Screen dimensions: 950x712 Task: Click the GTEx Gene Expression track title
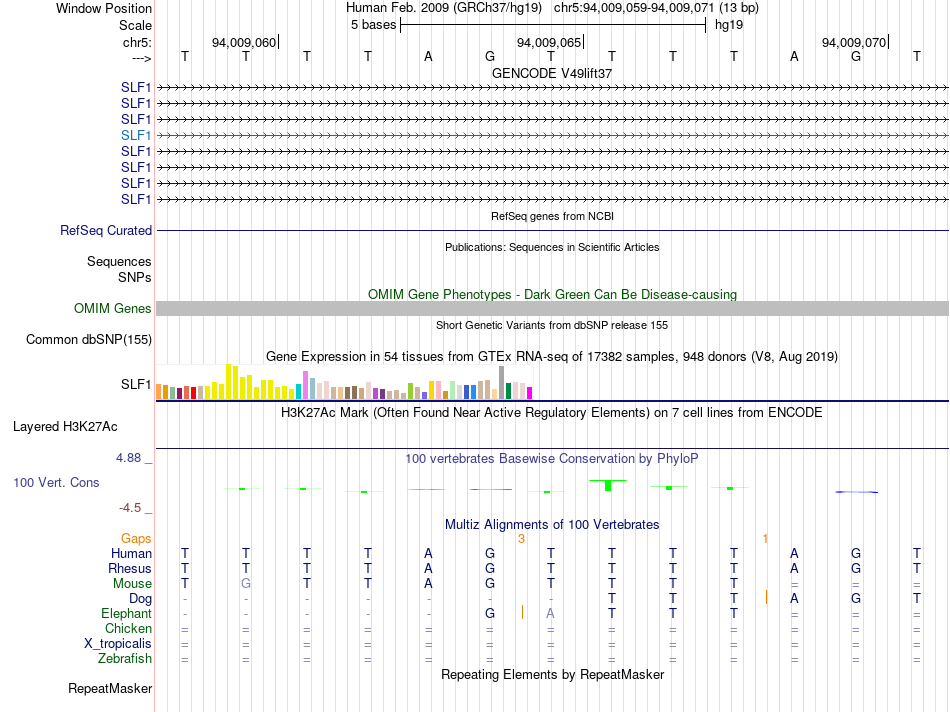[552, 356]
